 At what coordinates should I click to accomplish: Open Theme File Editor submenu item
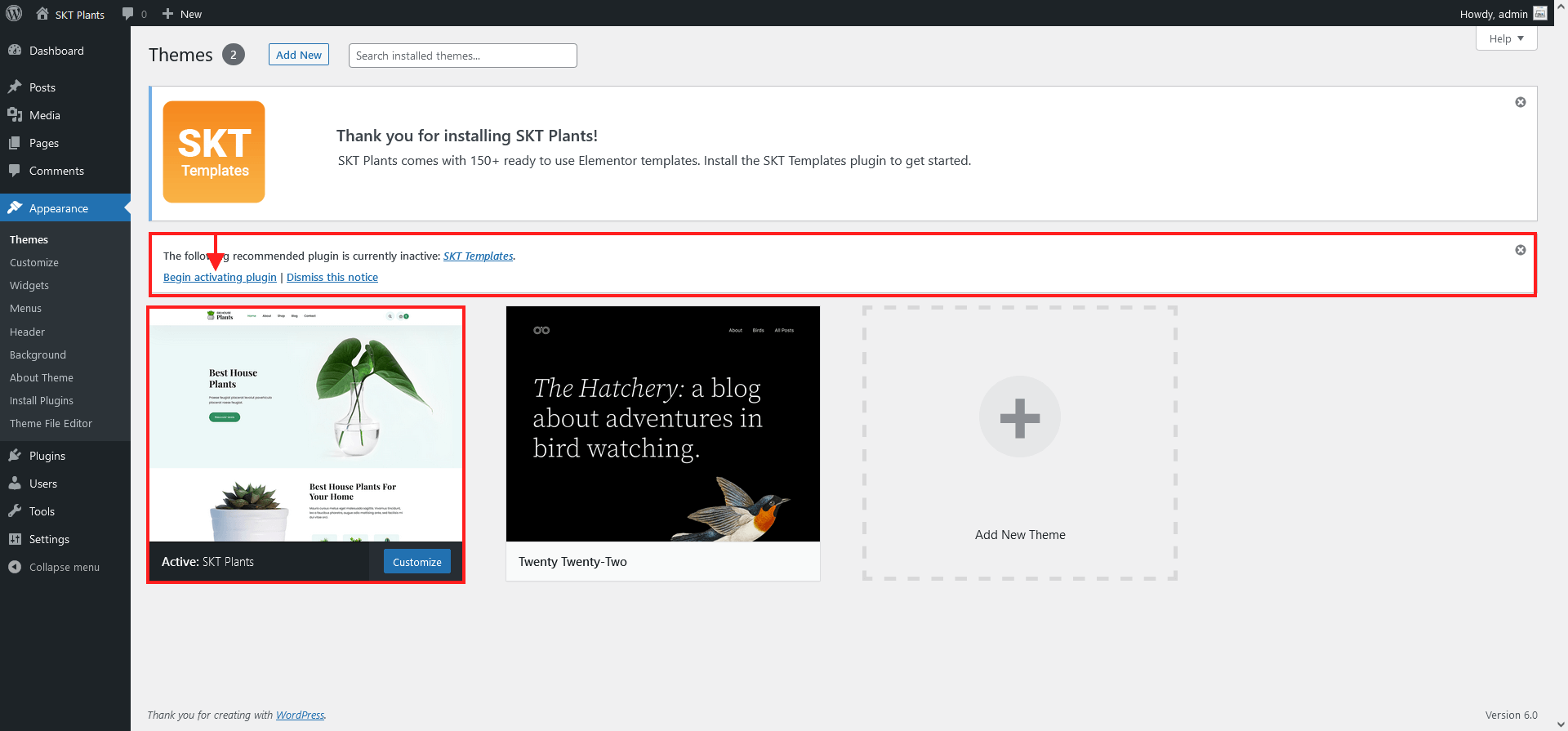click(51, 423)
